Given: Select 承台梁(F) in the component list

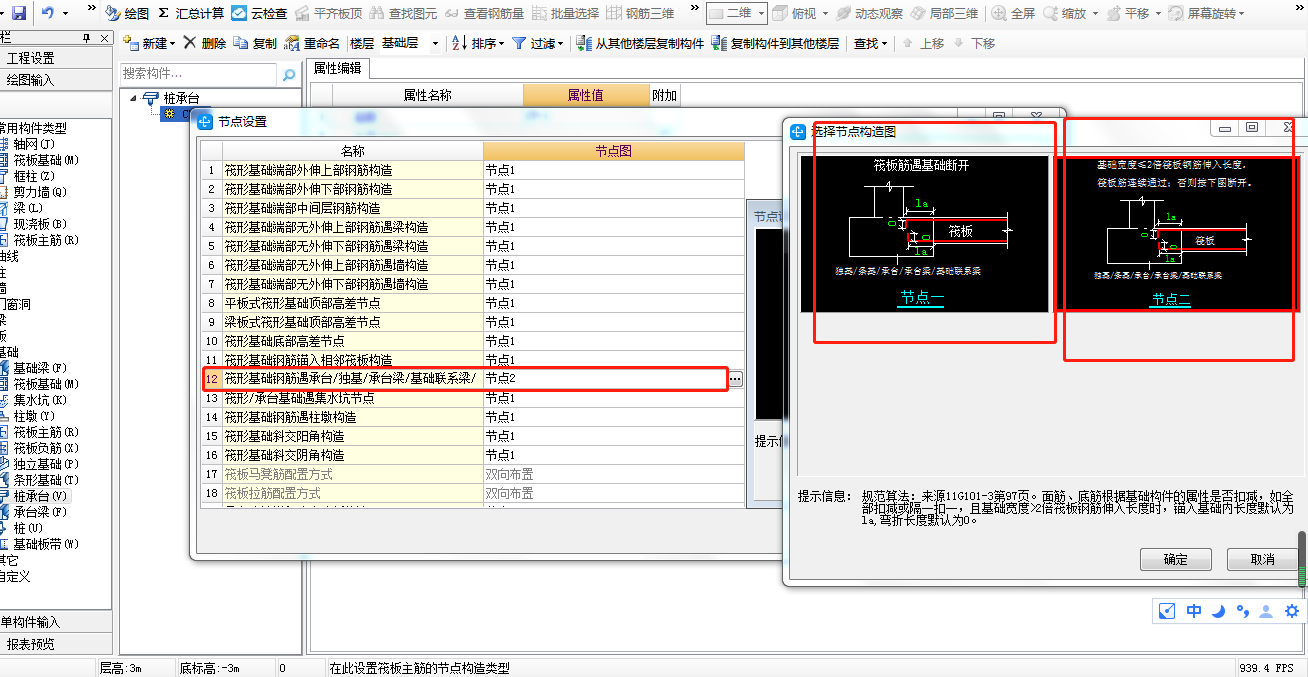Looking at the screenshot, I should click(38, 512).
